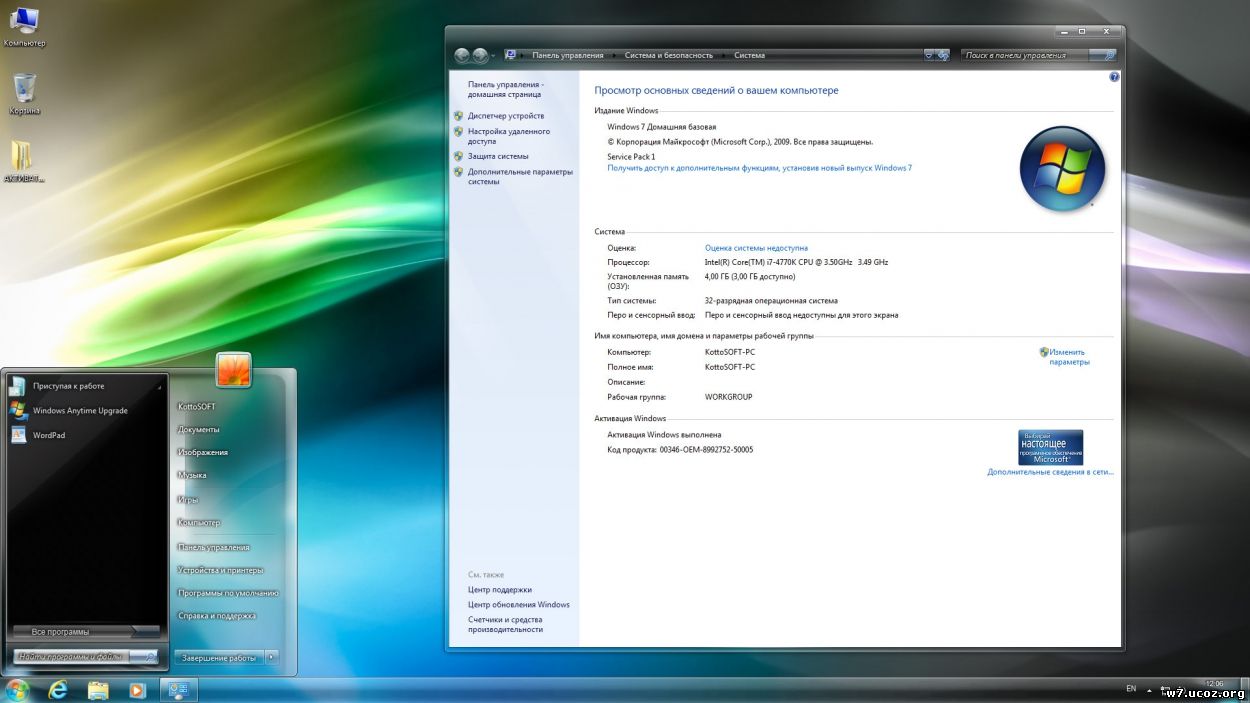Click the refresh icon in the address bar
Image resolution: width=1250 pixels, height=703 pixels.
(940, 55)
